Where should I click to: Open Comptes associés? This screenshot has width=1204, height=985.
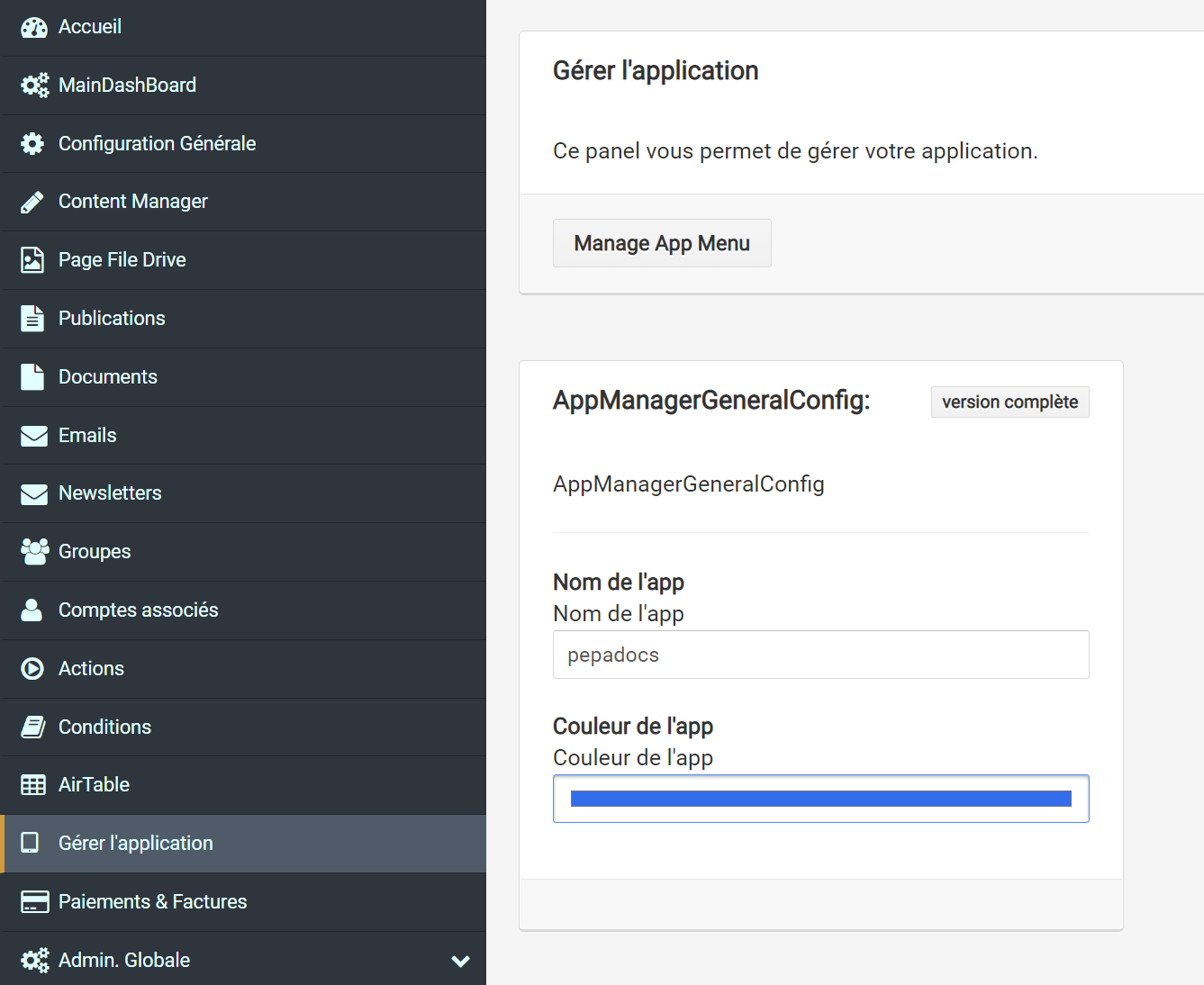coord(243,610)
